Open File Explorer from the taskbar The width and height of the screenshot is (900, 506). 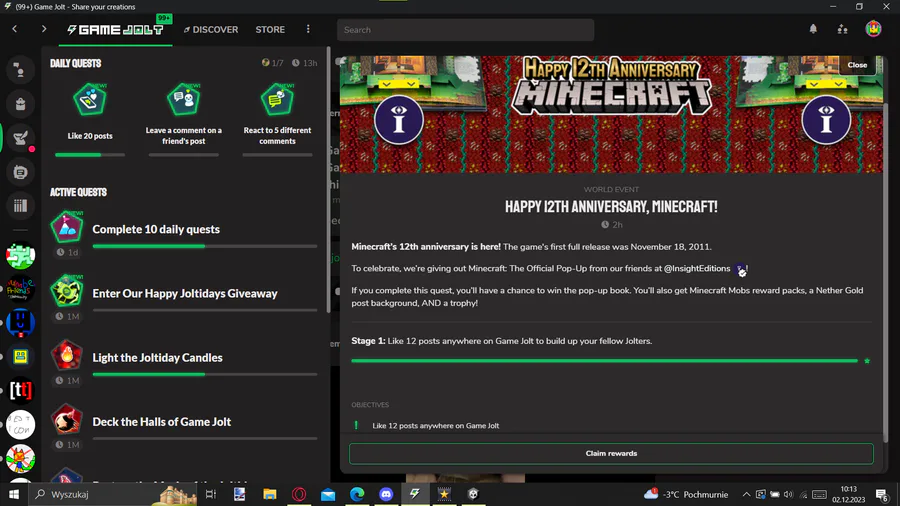(269, 494)
